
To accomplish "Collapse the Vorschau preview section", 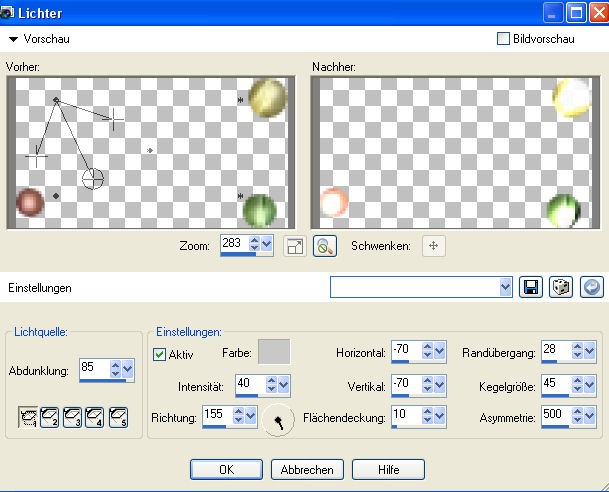I will point(13,39).
